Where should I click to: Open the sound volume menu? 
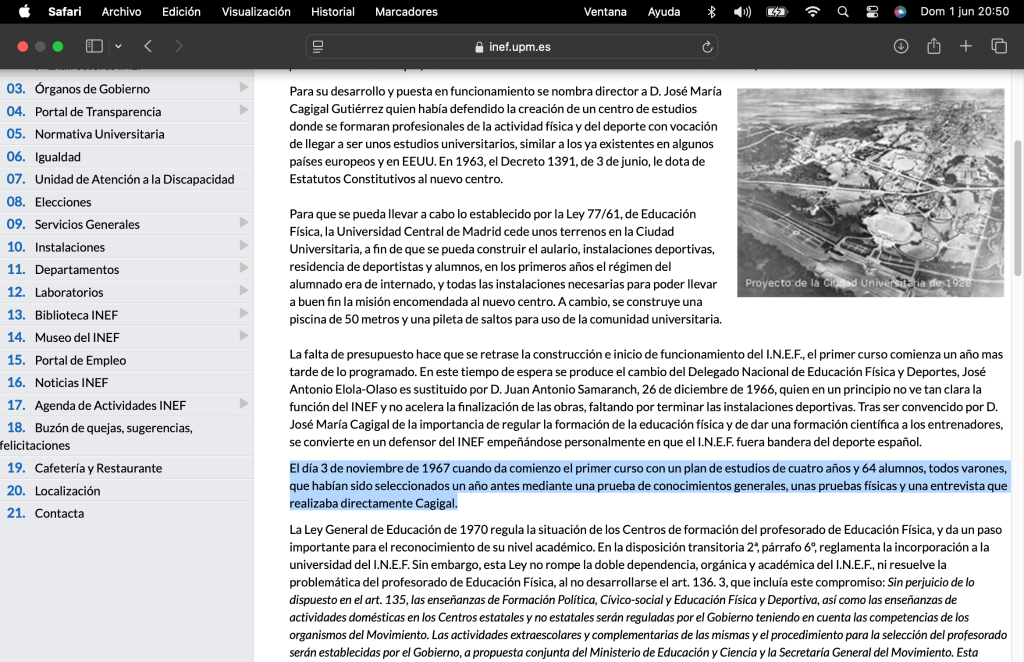coord(743,11)
